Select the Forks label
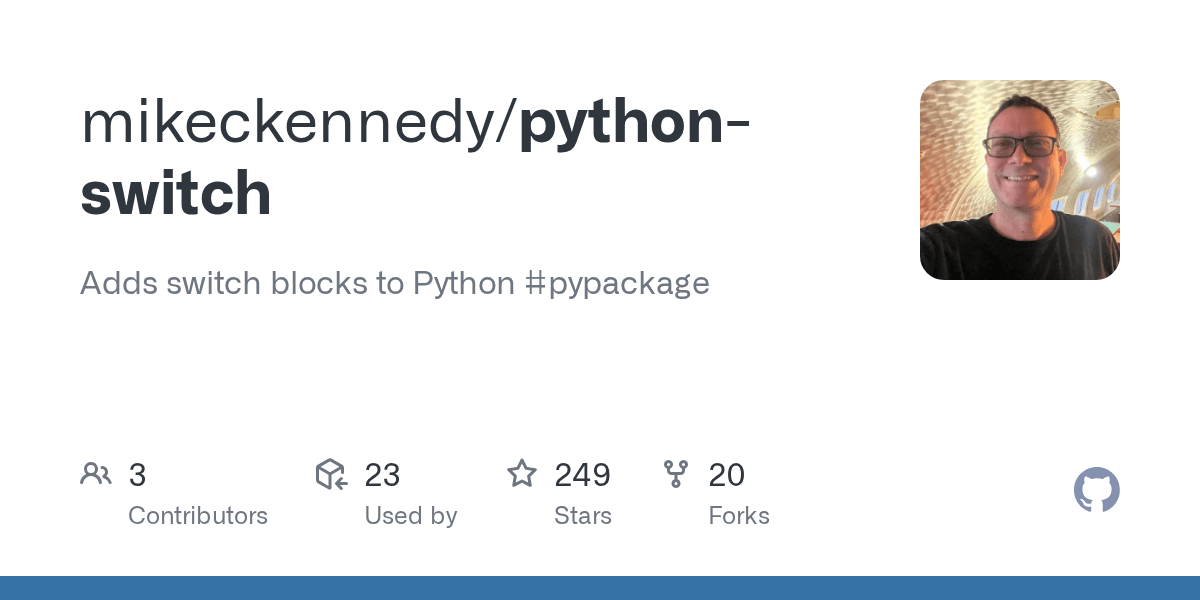This screenshot has width=1200, height=600. pyautogui.click(x=738, y=516)
